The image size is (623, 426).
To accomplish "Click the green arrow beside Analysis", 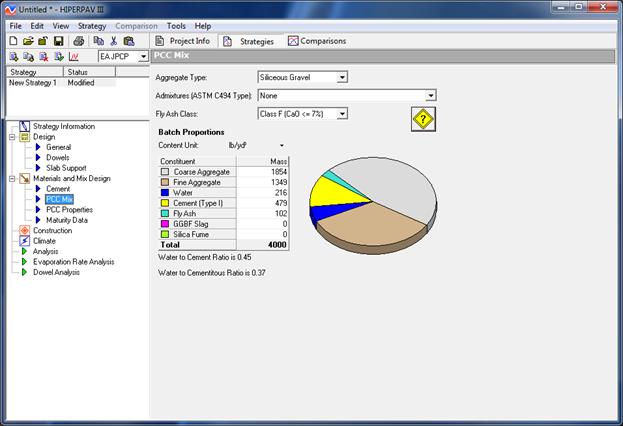I will (x=24, y=251).
